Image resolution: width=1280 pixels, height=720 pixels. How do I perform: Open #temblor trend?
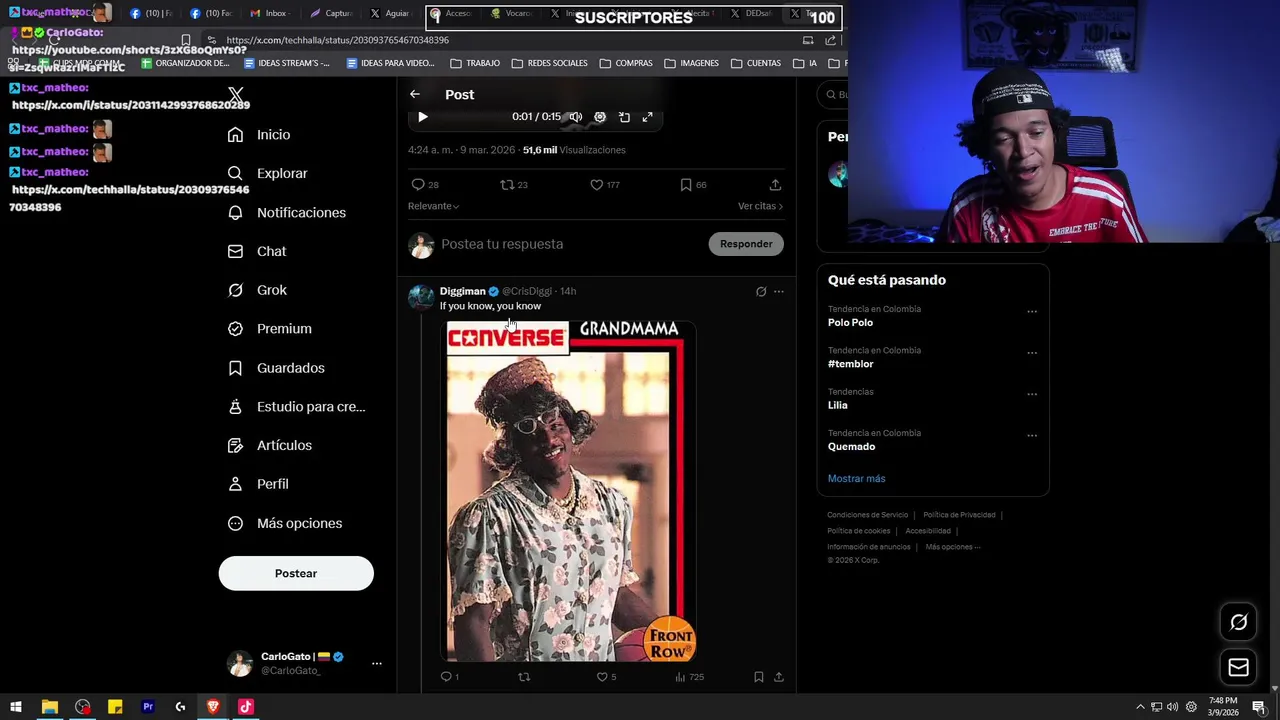click(850, 364)
